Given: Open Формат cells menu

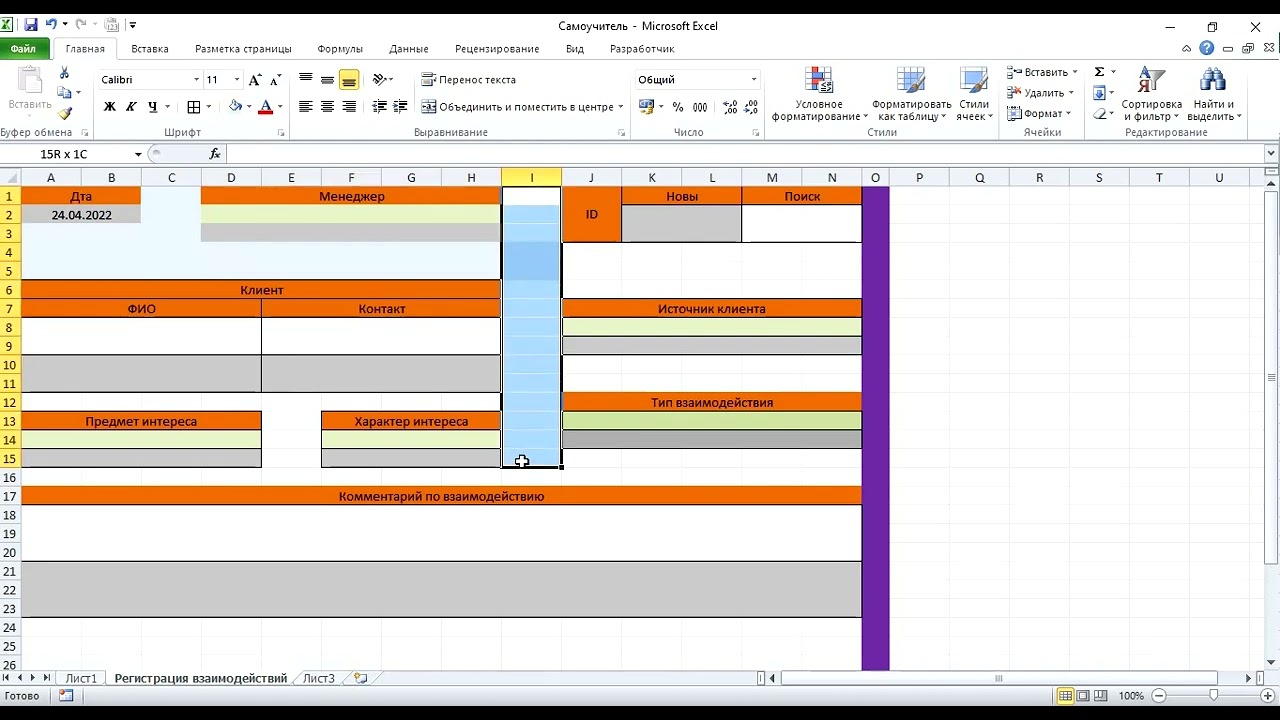Looking at the screenshot, I should 1041,114.
